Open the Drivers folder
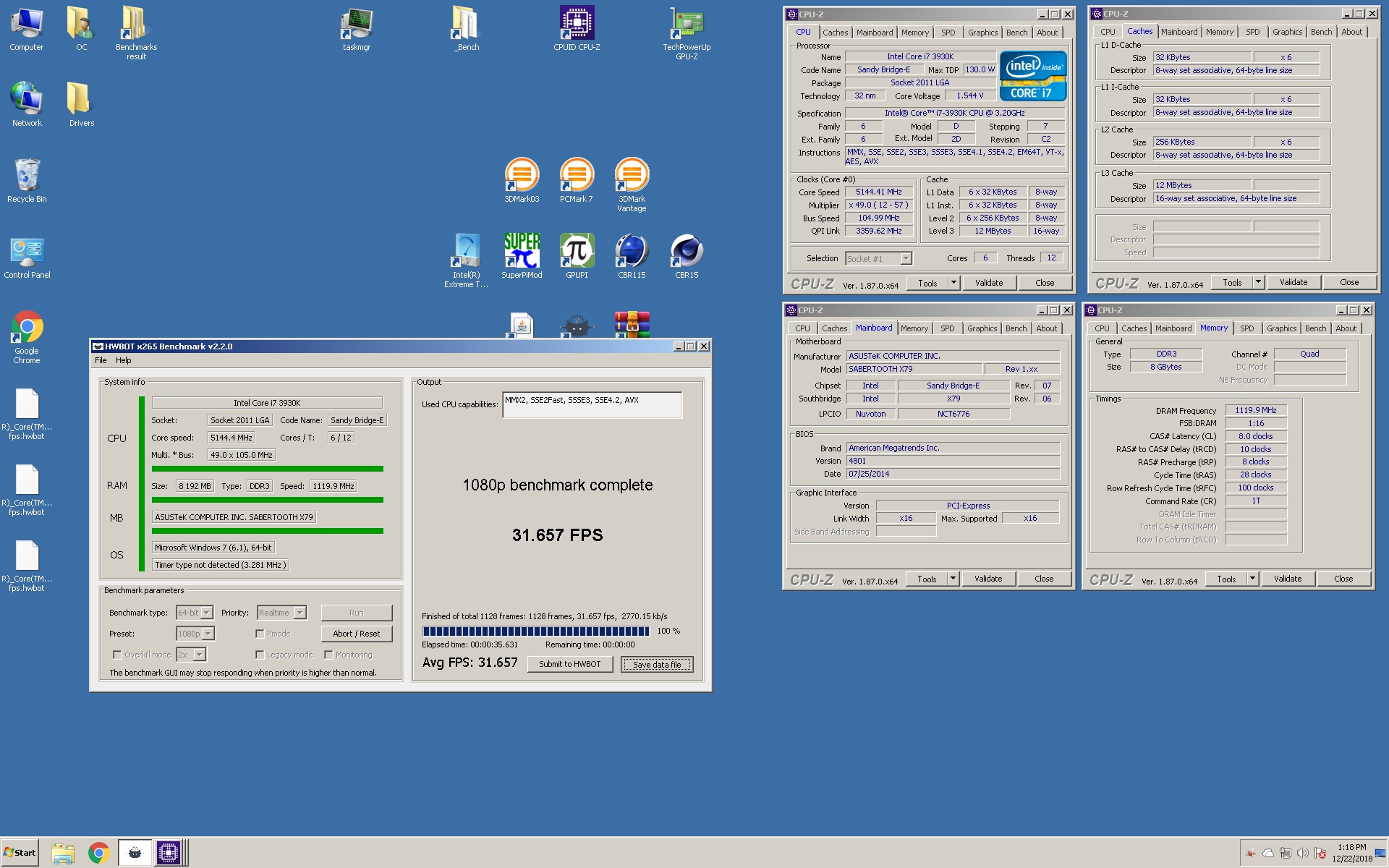This screenshot has height=868, width=1389. tap(81, 104)
